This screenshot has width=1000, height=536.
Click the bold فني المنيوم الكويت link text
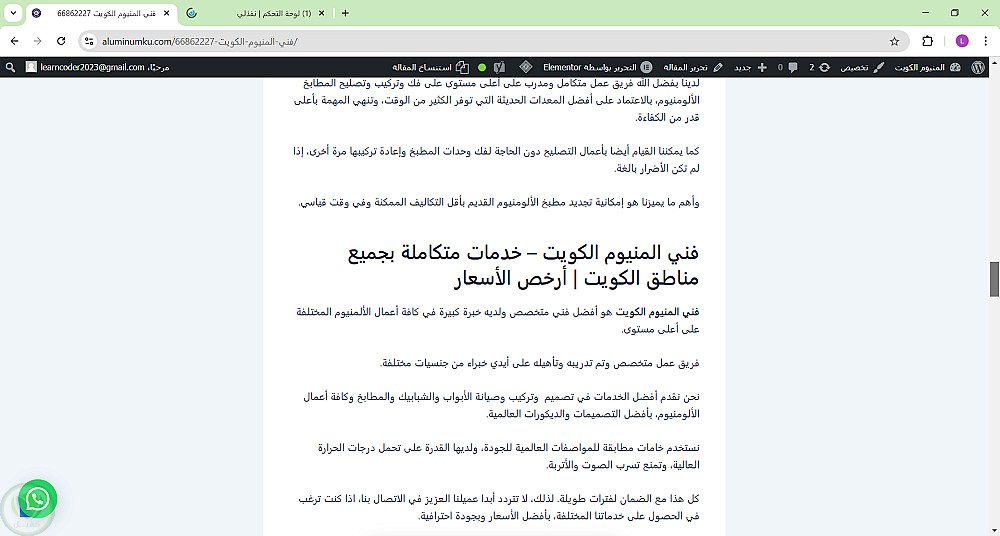(657, 312)
